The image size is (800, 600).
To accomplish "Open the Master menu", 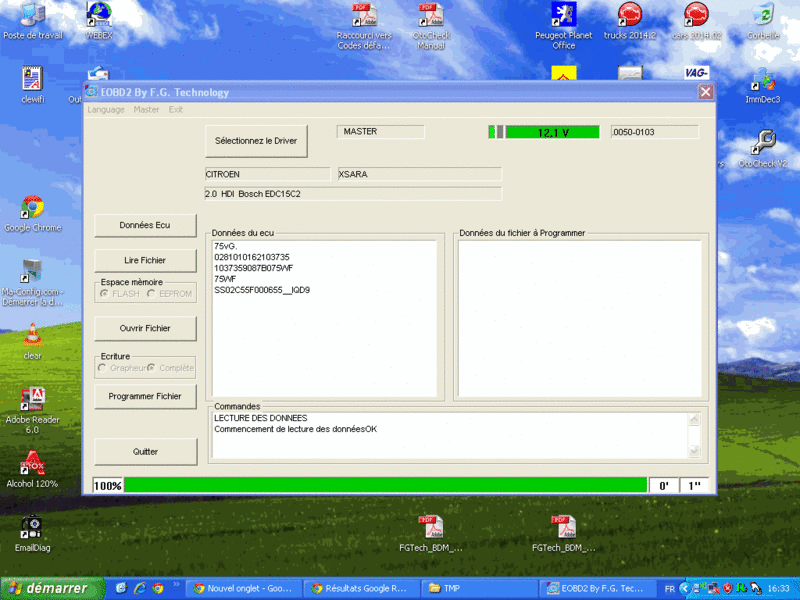I will 146,110.
